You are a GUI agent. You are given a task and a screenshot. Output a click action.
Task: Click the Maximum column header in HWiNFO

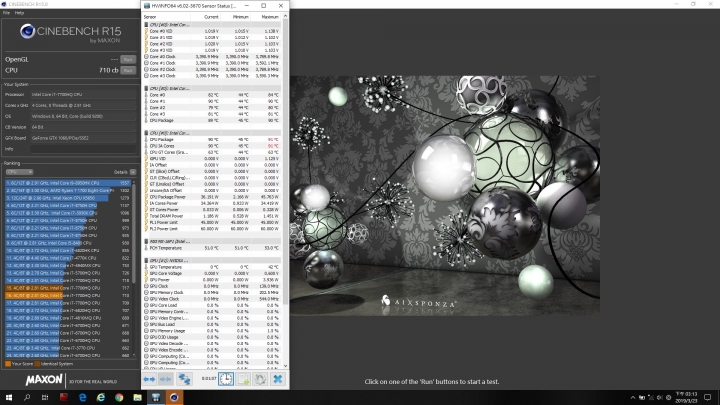pyautogui.click(x=270, y=17)
